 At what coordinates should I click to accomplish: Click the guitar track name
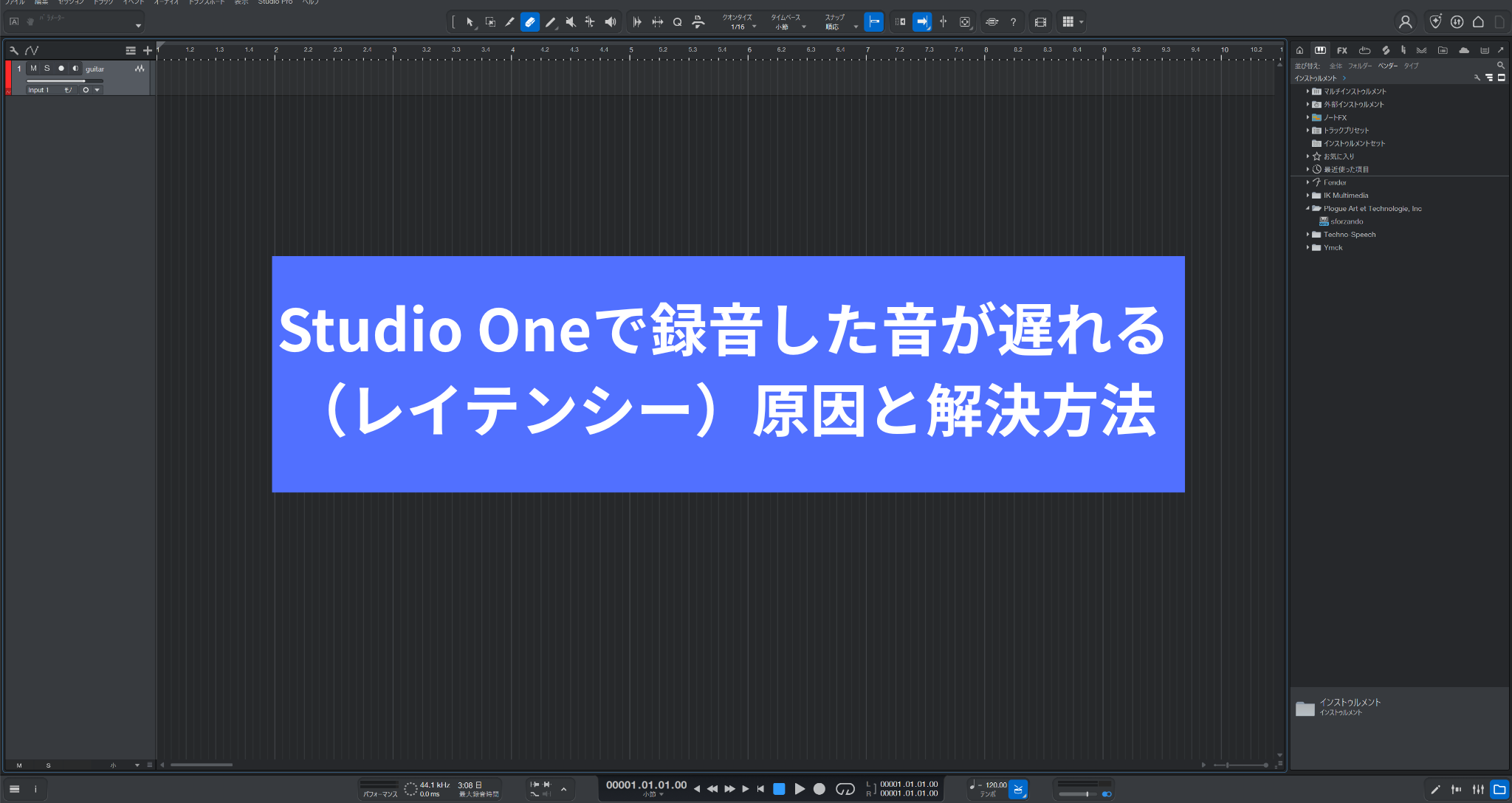click(x=94, y=69)
